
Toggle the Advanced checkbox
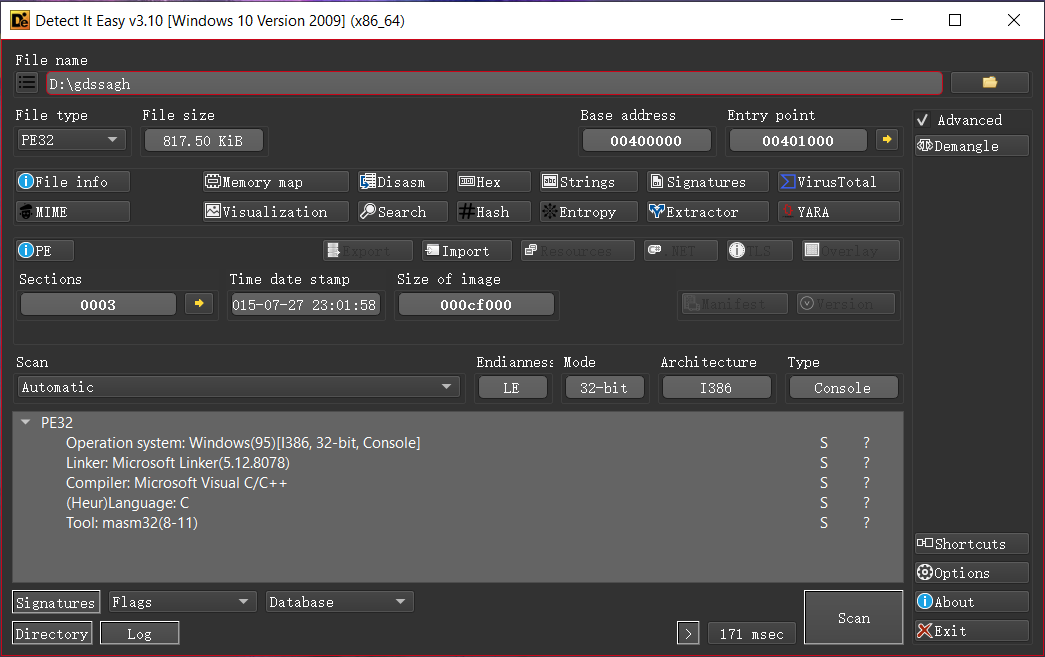click(x=923, y=120)
